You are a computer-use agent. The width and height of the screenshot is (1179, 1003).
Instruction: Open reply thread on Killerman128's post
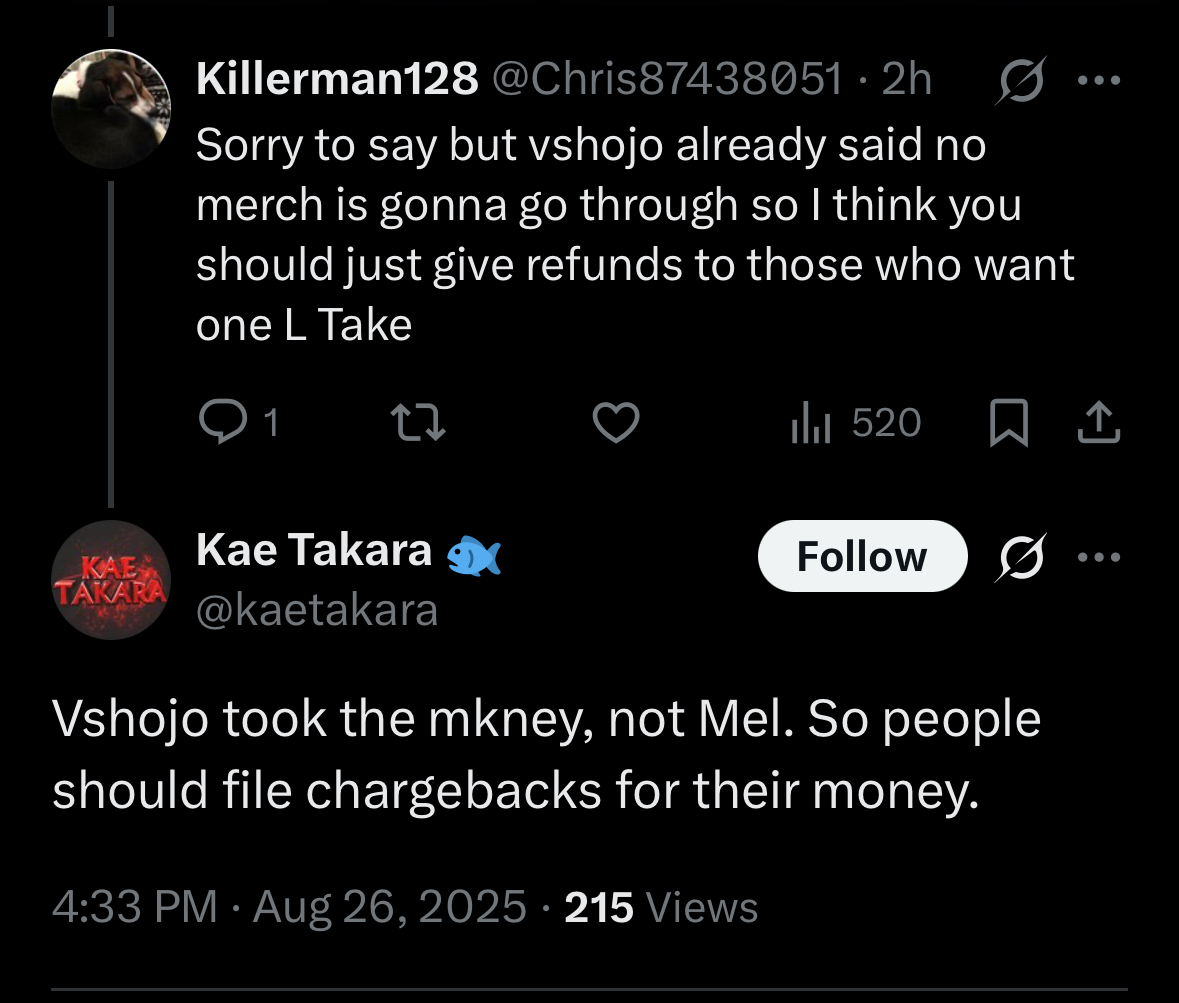(x=238, y=422)
